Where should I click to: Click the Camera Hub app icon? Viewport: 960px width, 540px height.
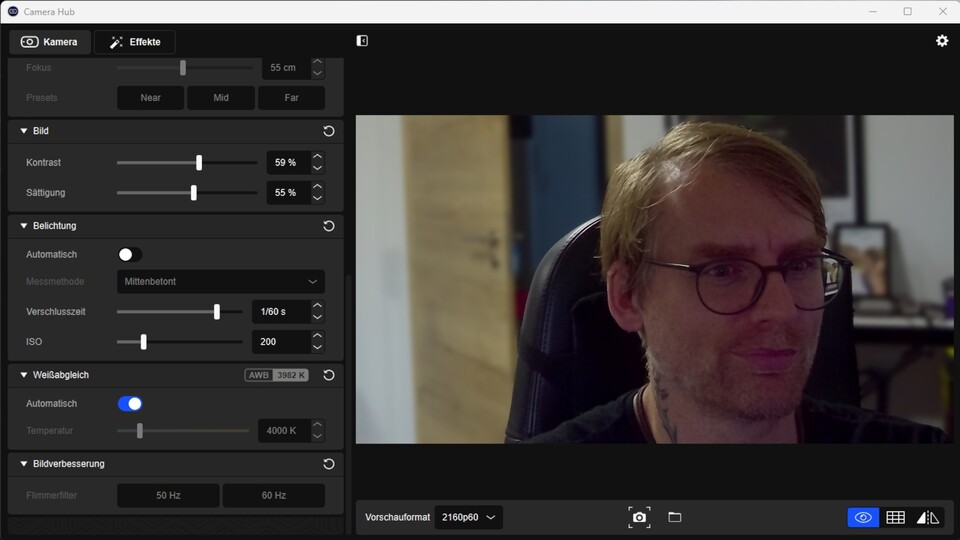click(13, 12)
